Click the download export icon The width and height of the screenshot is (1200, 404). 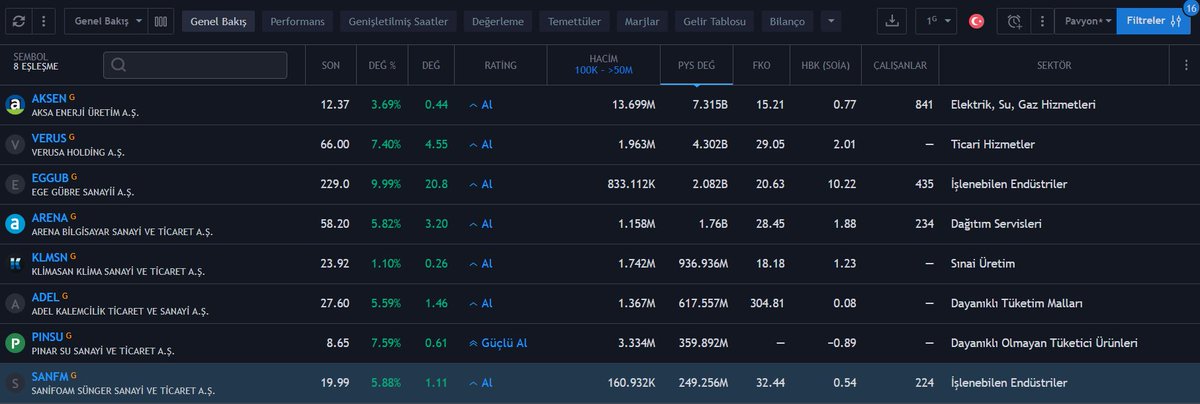click(x=894, y=21)
